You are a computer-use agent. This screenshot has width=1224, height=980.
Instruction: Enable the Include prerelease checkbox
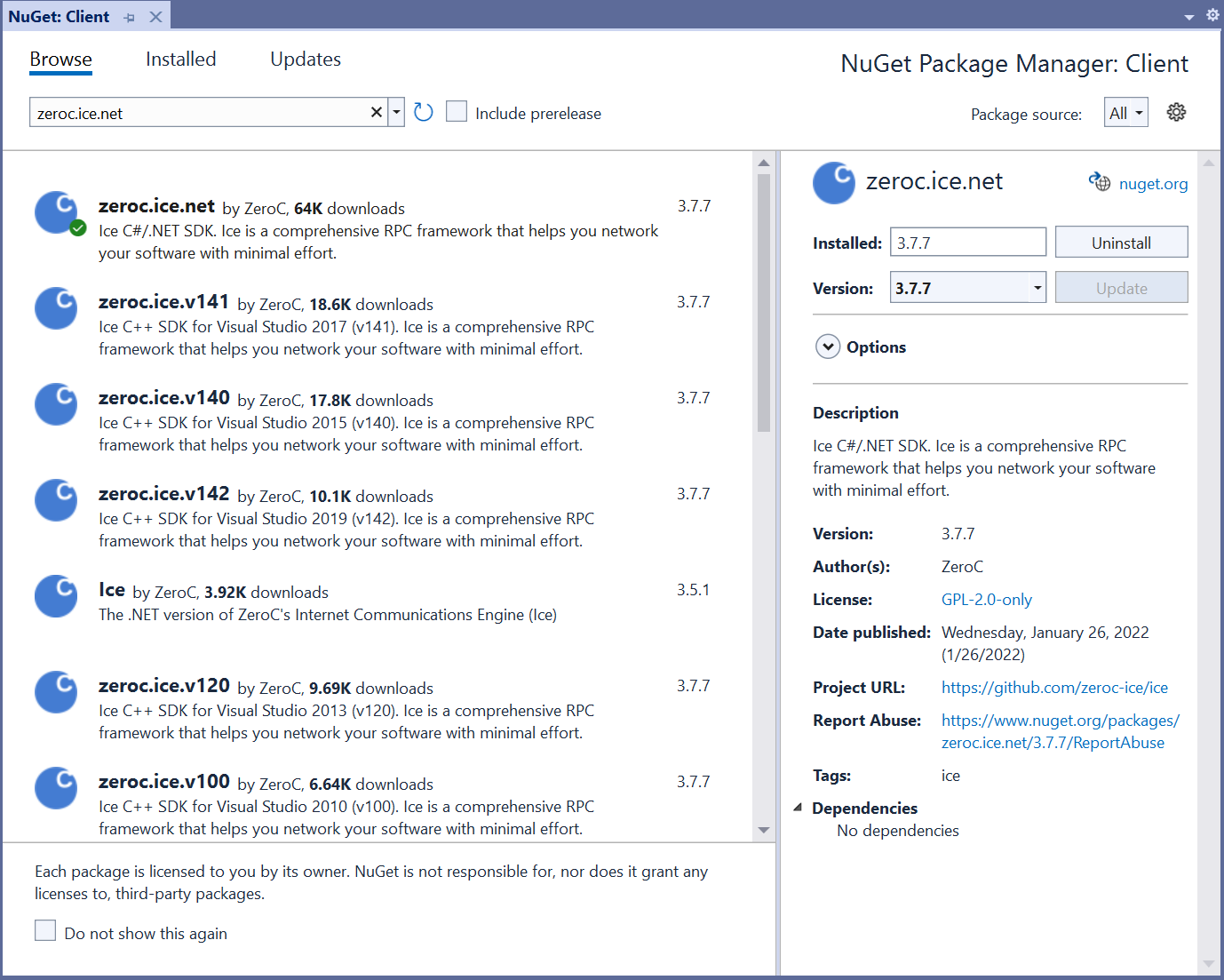[x=457, y=112]
